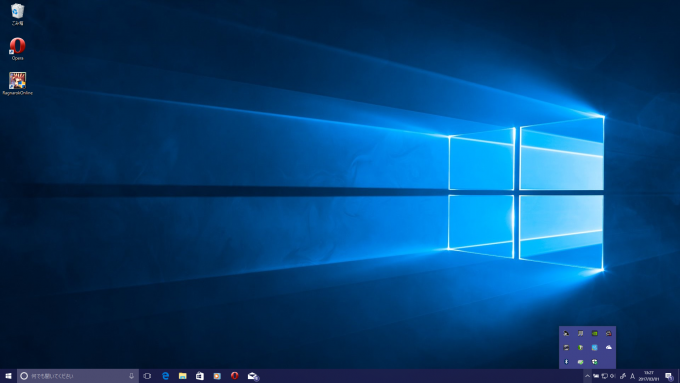Open the Mail app on taskbar
The width and height of the screenshot is (680, 383).
(253, 376)
